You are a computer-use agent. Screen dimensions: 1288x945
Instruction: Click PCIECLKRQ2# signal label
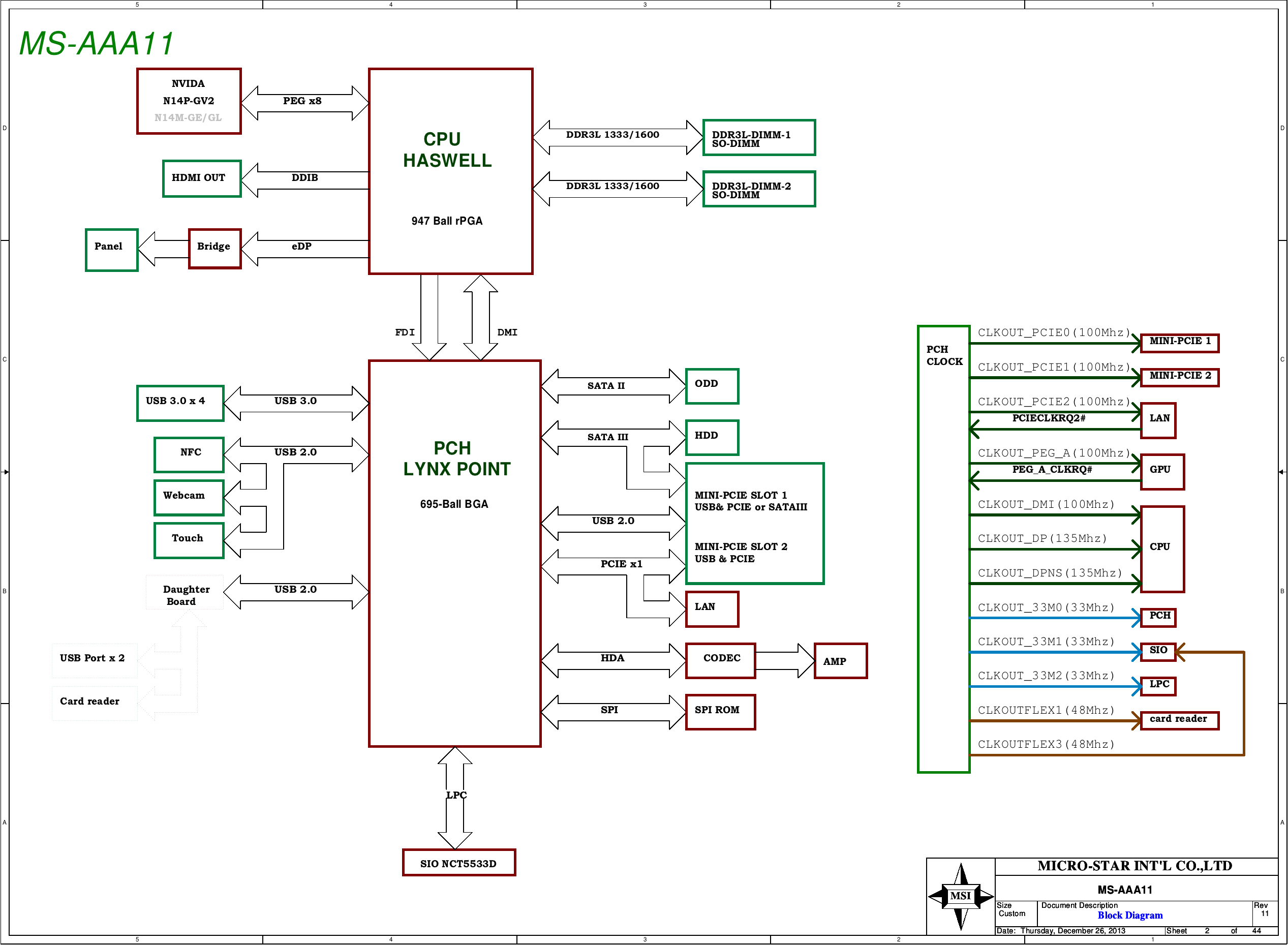click(x=1049, y=418)
